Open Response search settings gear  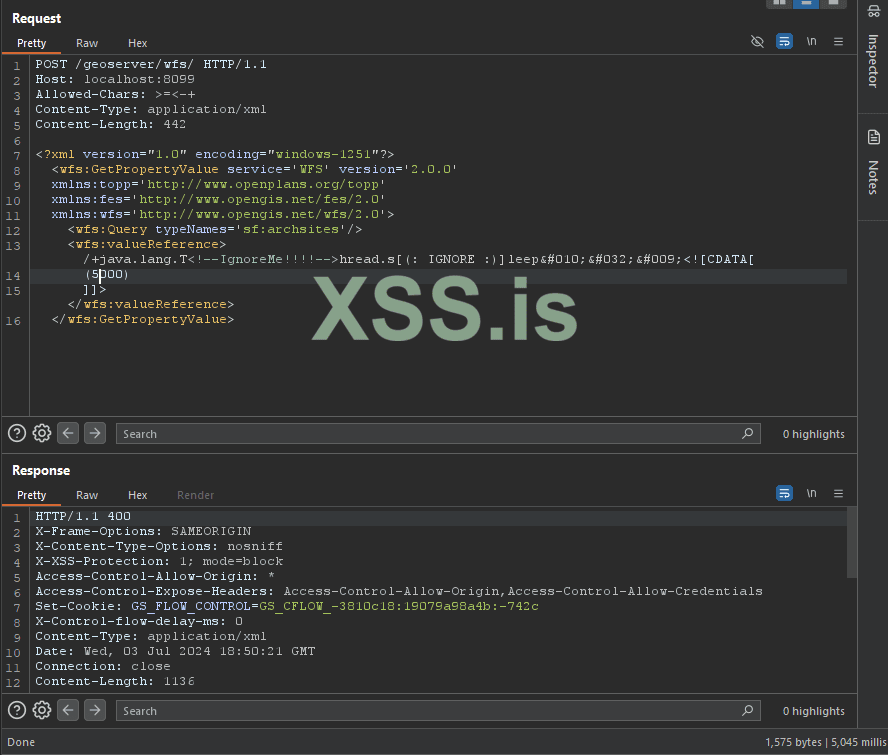(42, 710)
